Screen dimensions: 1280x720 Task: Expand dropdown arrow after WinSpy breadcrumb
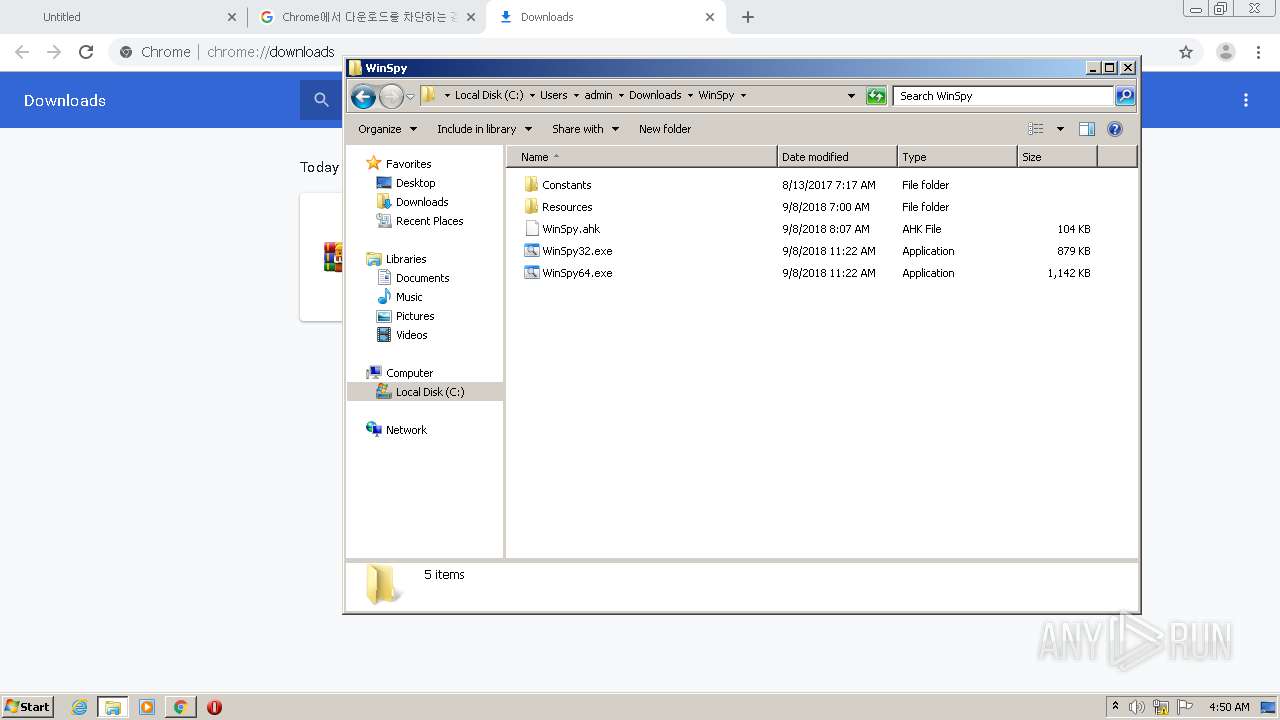point(743,96)
